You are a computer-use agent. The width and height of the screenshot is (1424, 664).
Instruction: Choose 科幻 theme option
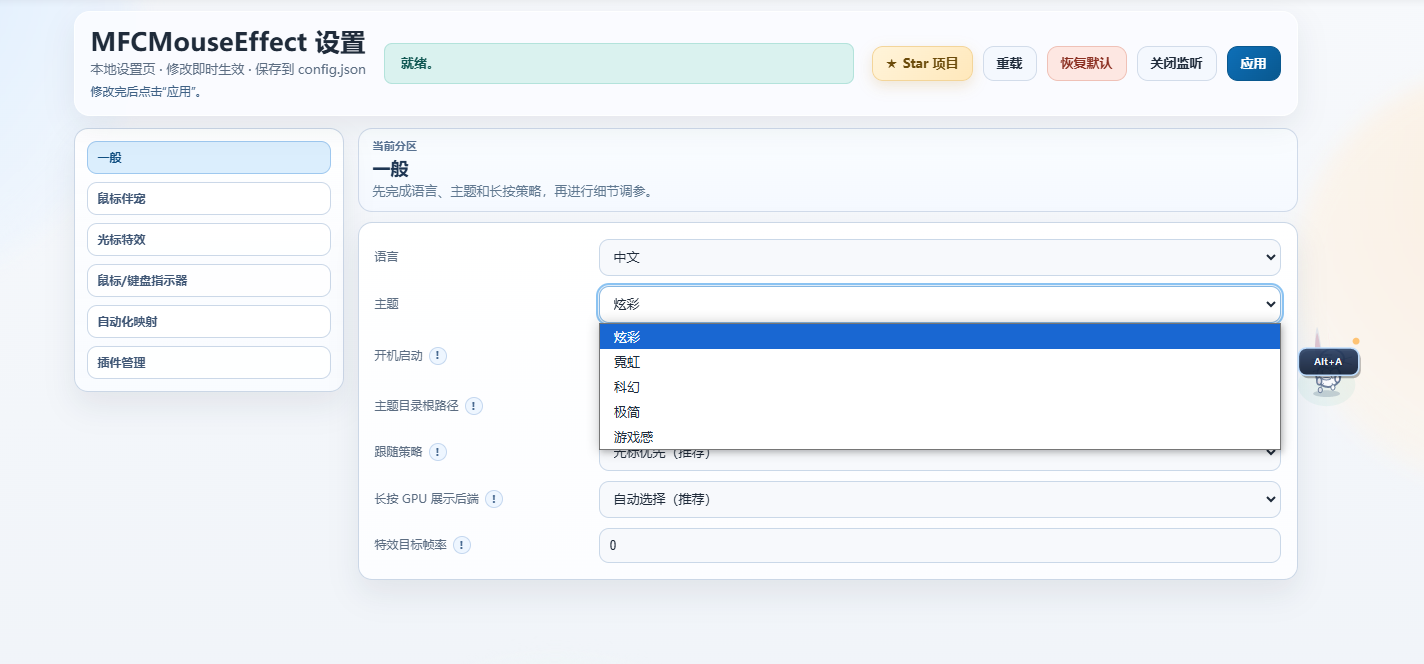coord(939,387)
